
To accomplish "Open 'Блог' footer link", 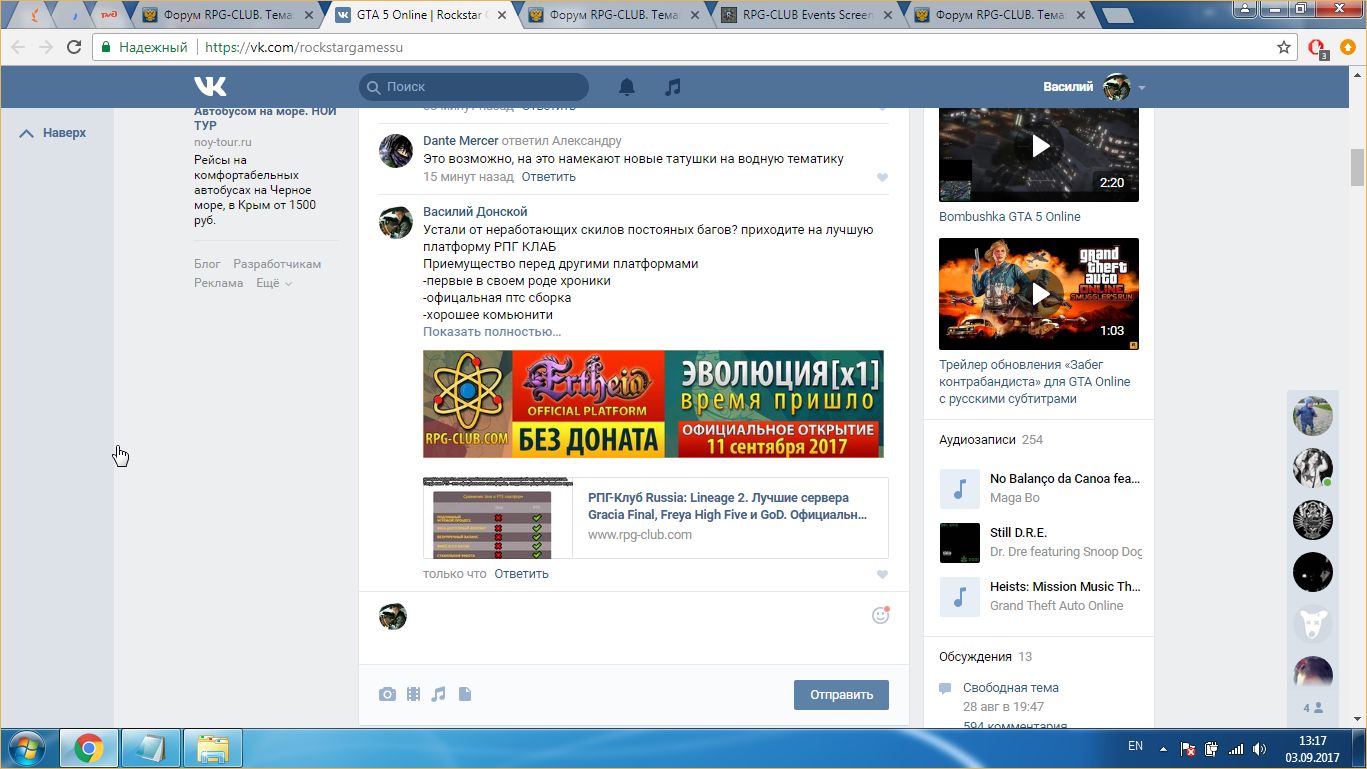I will coord(207,264).
